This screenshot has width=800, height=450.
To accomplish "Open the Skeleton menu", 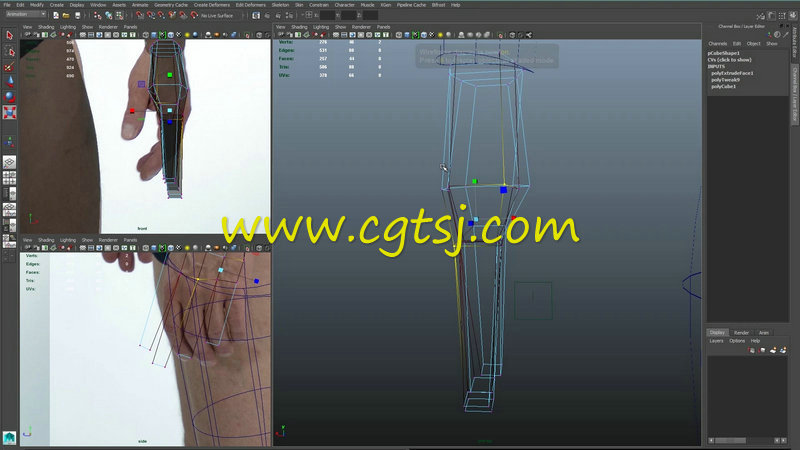I will click(280, 5).
